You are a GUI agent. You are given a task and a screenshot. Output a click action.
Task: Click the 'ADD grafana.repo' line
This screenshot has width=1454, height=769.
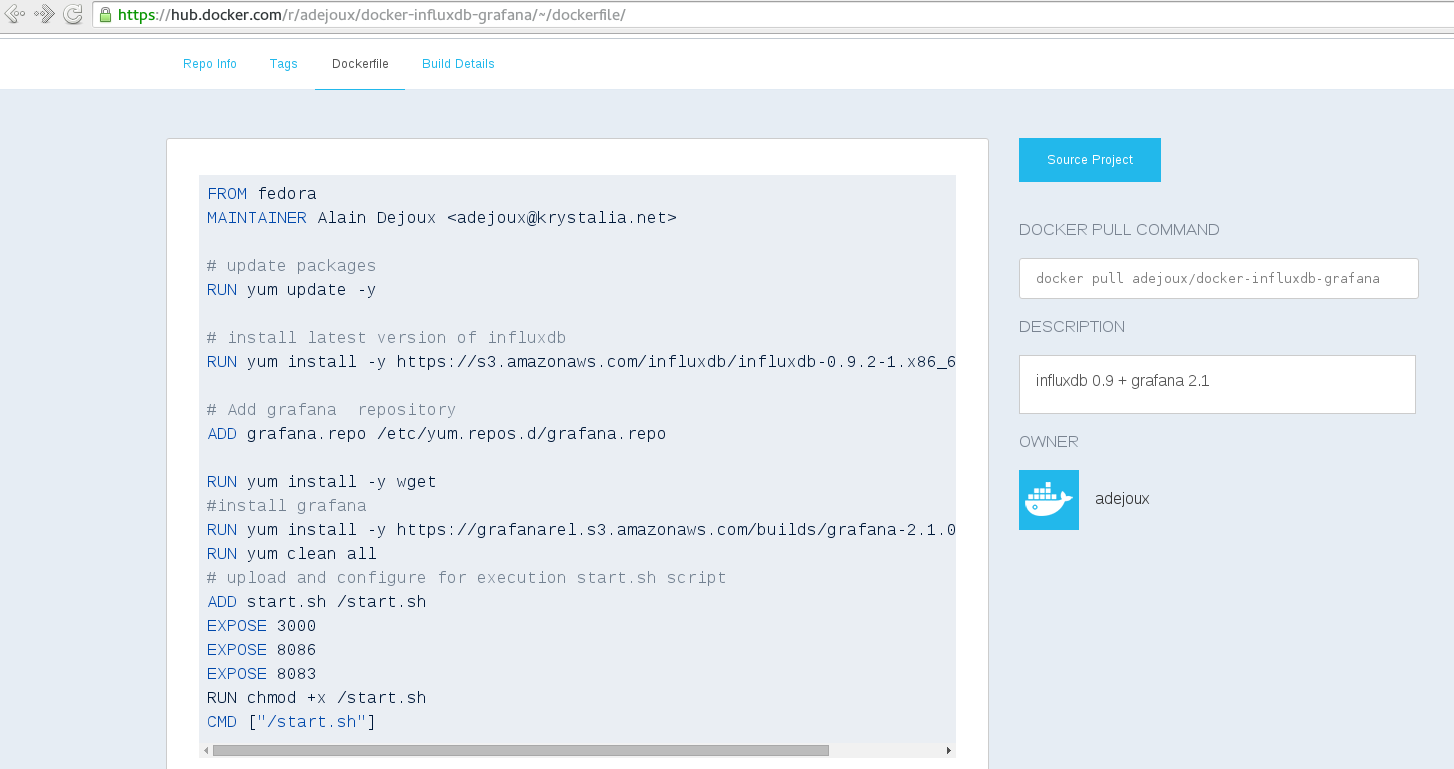(437, 434)
